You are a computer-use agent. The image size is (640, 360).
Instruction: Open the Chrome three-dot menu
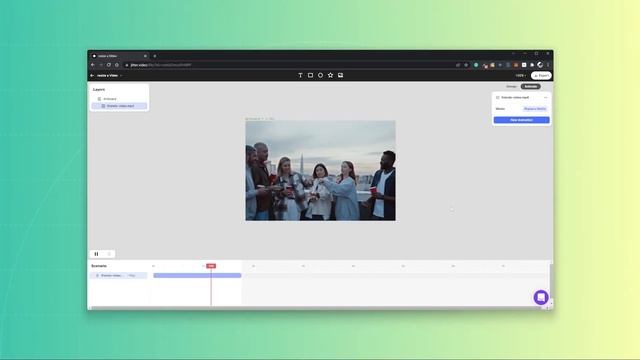548,65
